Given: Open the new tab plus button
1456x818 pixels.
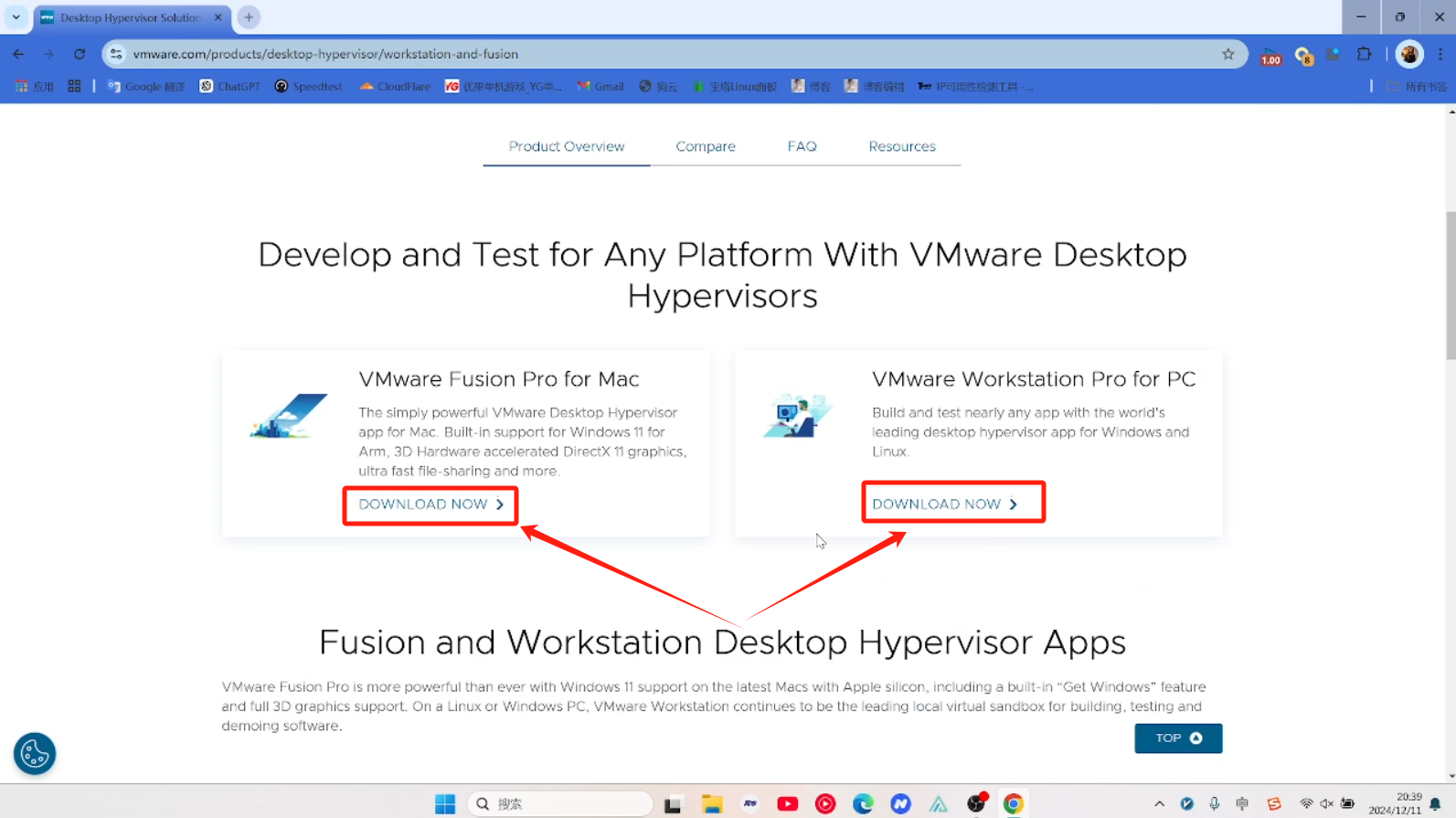Looking at the screenshot, I should tap(249, 17).
